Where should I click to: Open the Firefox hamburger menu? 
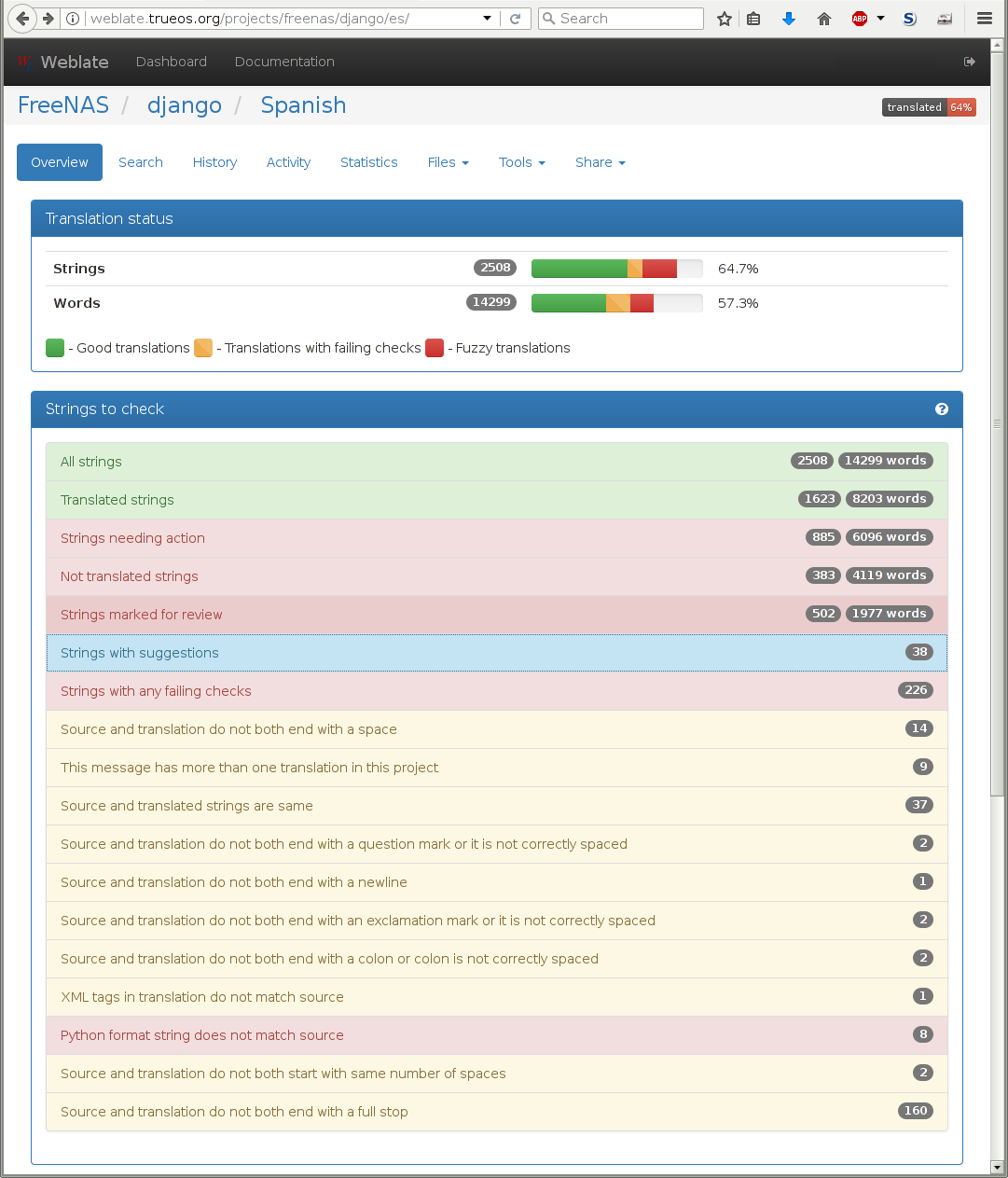984,18
